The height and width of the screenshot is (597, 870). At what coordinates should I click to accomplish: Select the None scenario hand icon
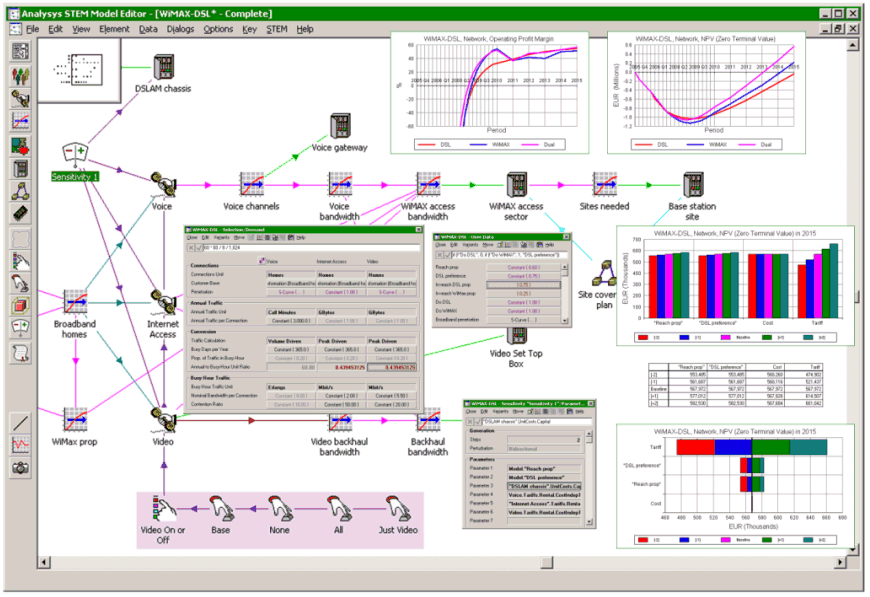coord(280,508)
